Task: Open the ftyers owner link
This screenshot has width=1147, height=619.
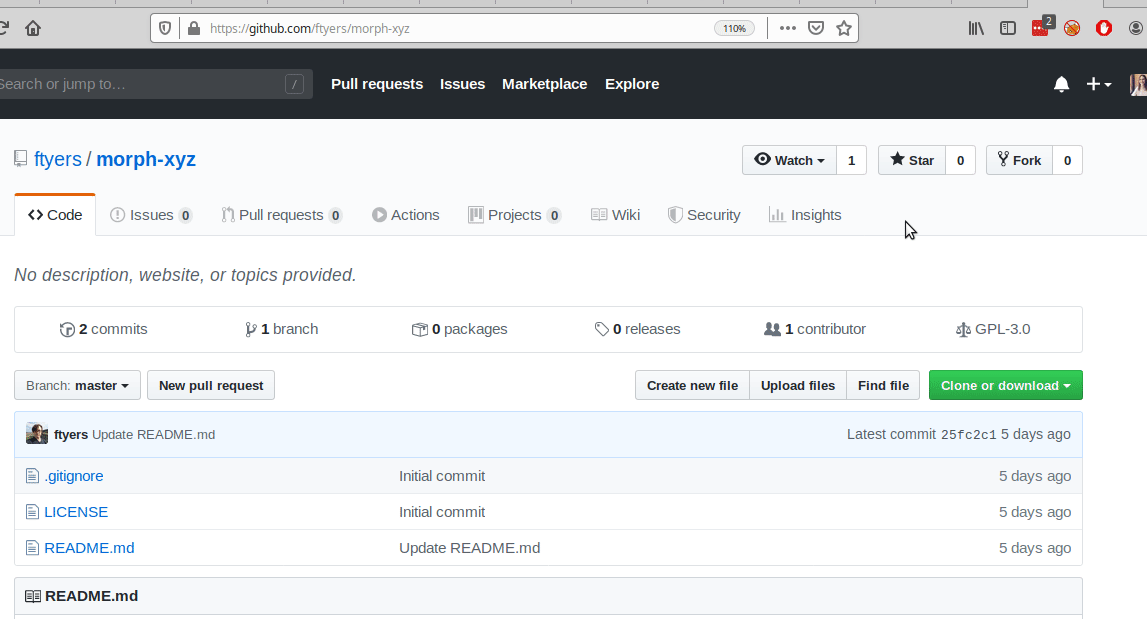Action: [58, 160]
